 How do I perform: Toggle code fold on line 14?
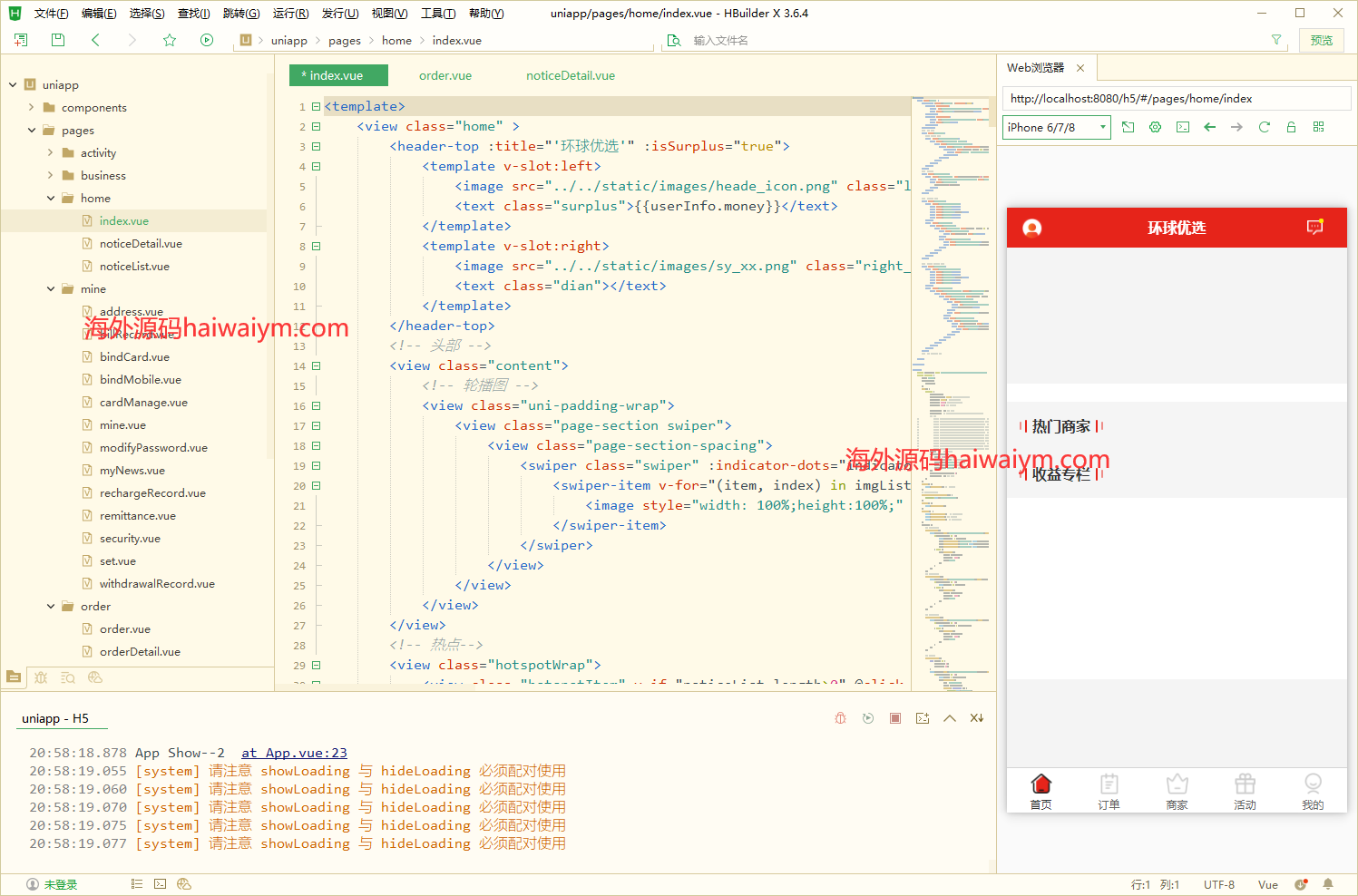pyautogui.click(x=317, y=366)
